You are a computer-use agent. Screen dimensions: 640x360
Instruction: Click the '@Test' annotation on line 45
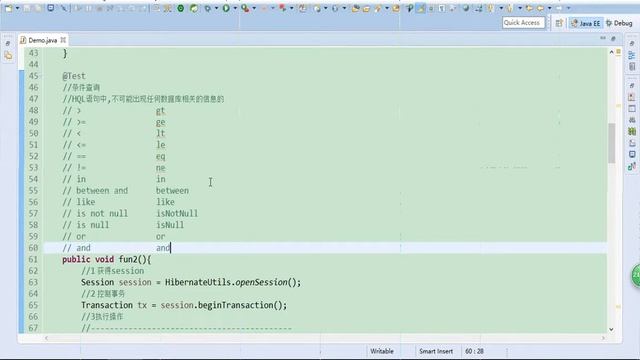[74, 76]
